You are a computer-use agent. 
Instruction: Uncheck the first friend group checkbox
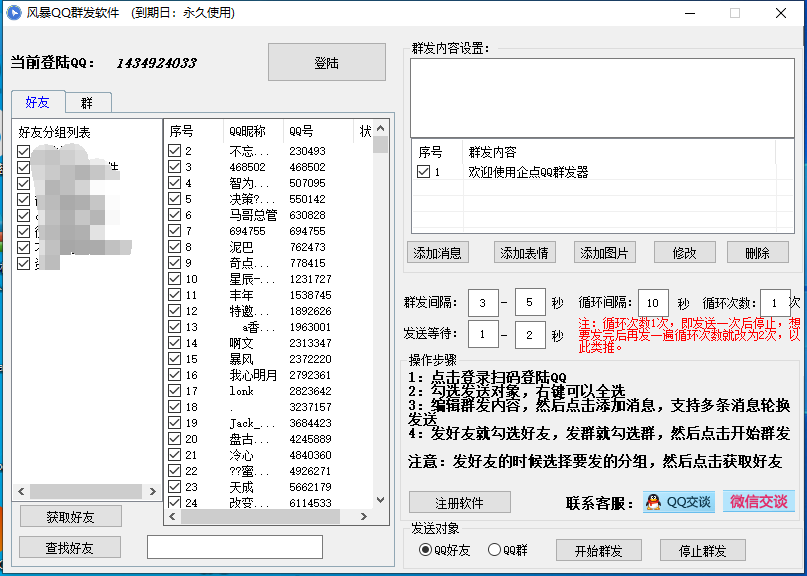click(x=23, y=151)
